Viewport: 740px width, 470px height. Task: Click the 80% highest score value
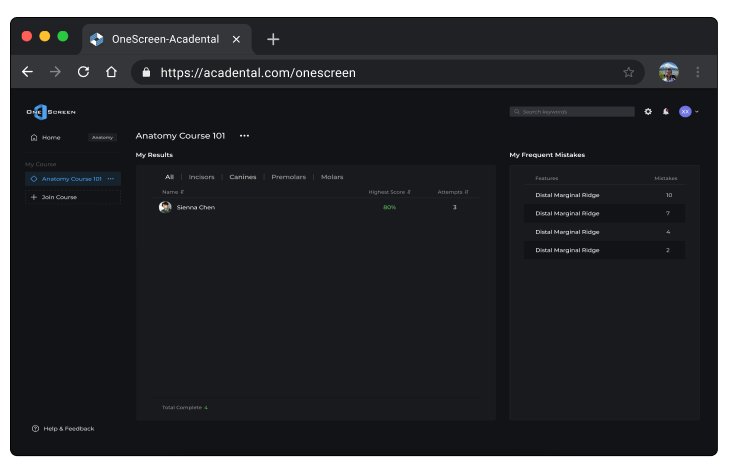coord(390,208)
